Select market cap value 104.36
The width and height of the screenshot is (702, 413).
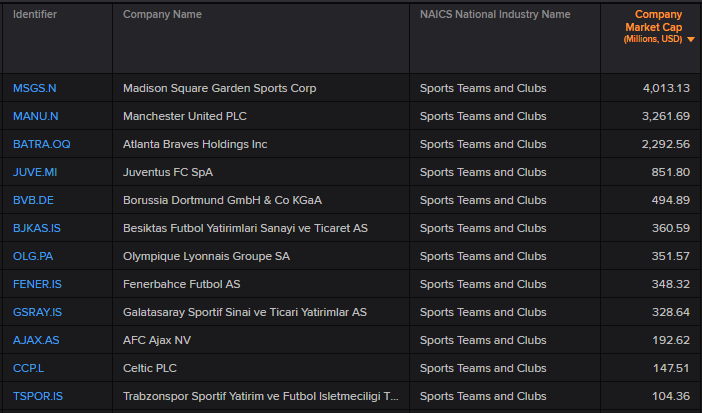pyautogui.click(x=671, y=396)
